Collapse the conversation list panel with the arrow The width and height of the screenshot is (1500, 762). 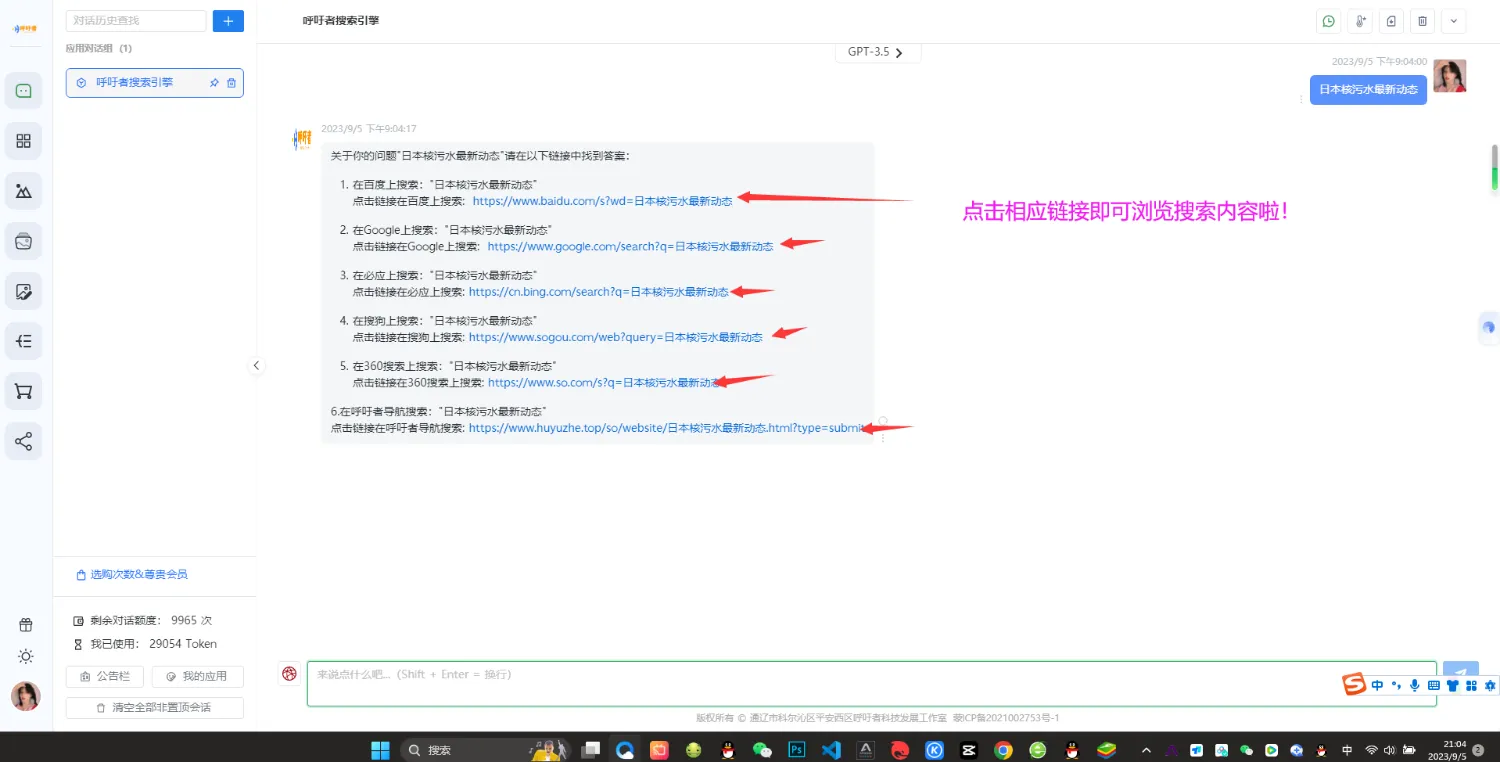256,366
